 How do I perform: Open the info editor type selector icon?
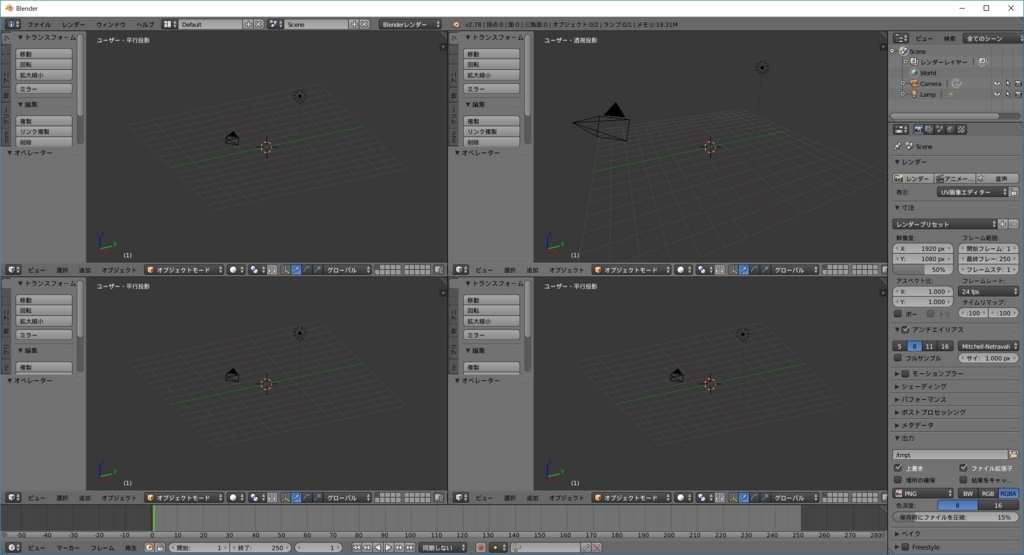(x=12, y=24)
